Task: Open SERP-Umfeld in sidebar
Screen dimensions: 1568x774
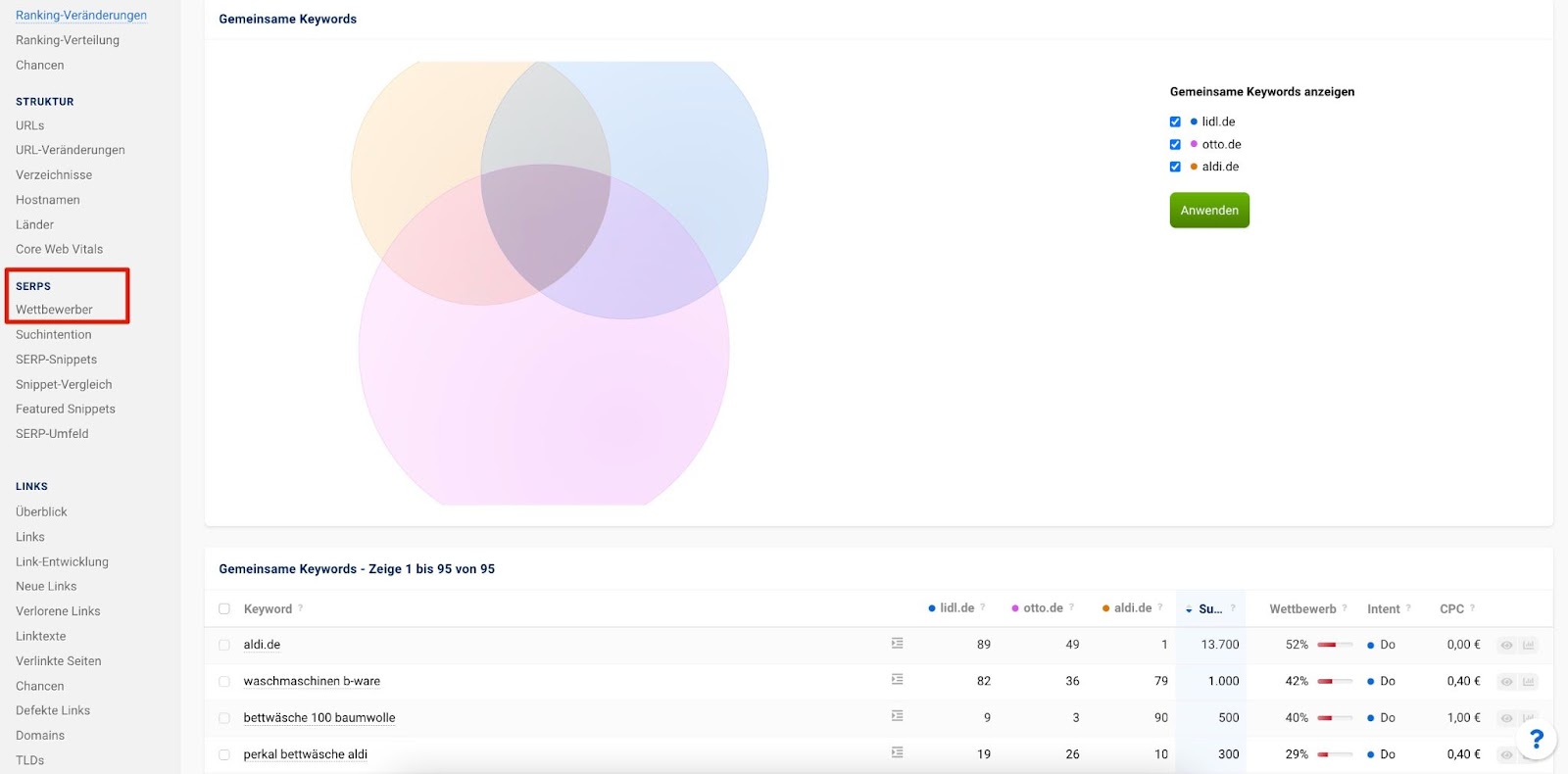Action: (x=52, y=433)
